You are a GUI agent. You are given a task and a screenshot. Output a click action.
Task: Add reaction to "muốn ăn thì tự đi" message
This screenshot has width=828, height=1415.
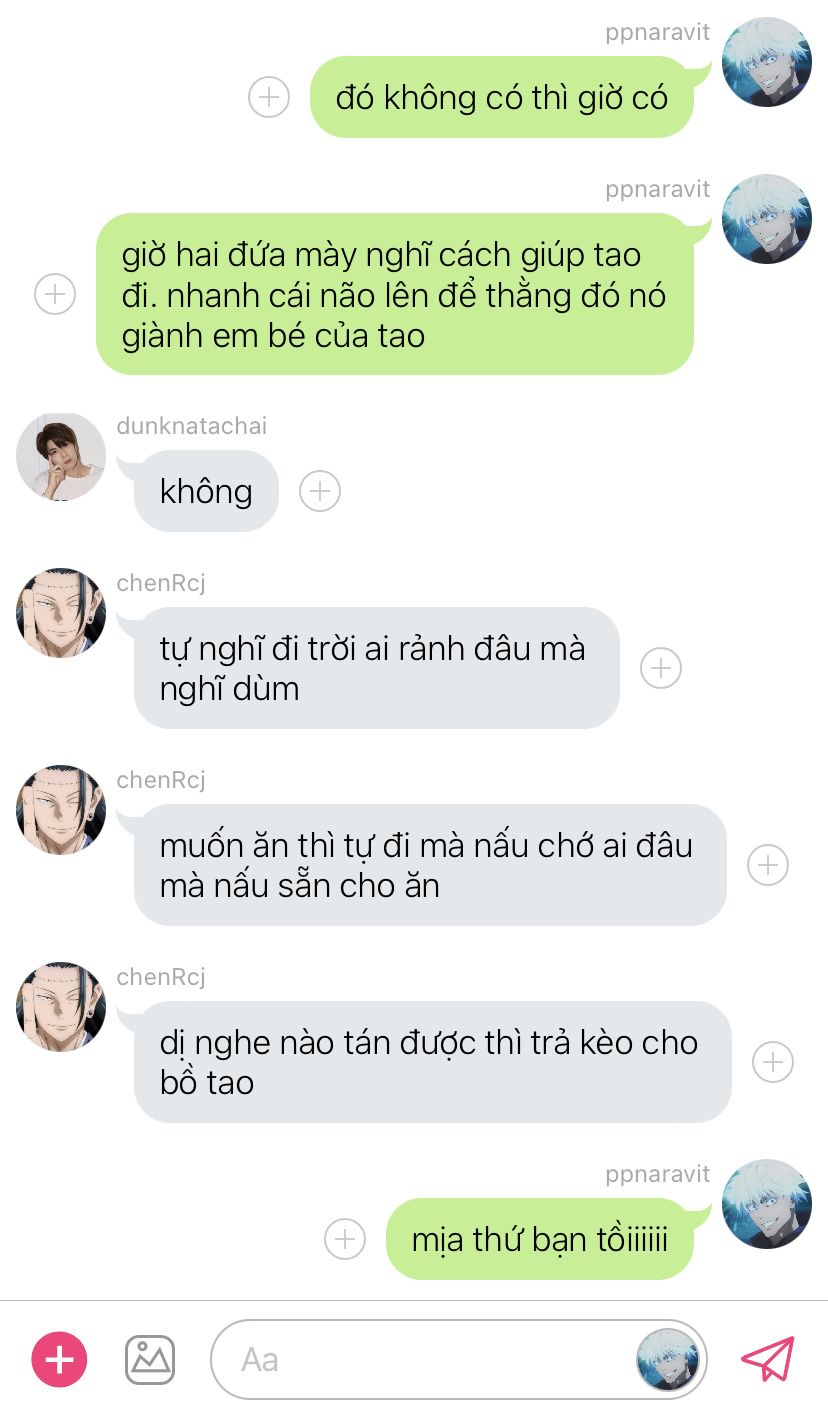pyautogui.click(x=768, y=865)
